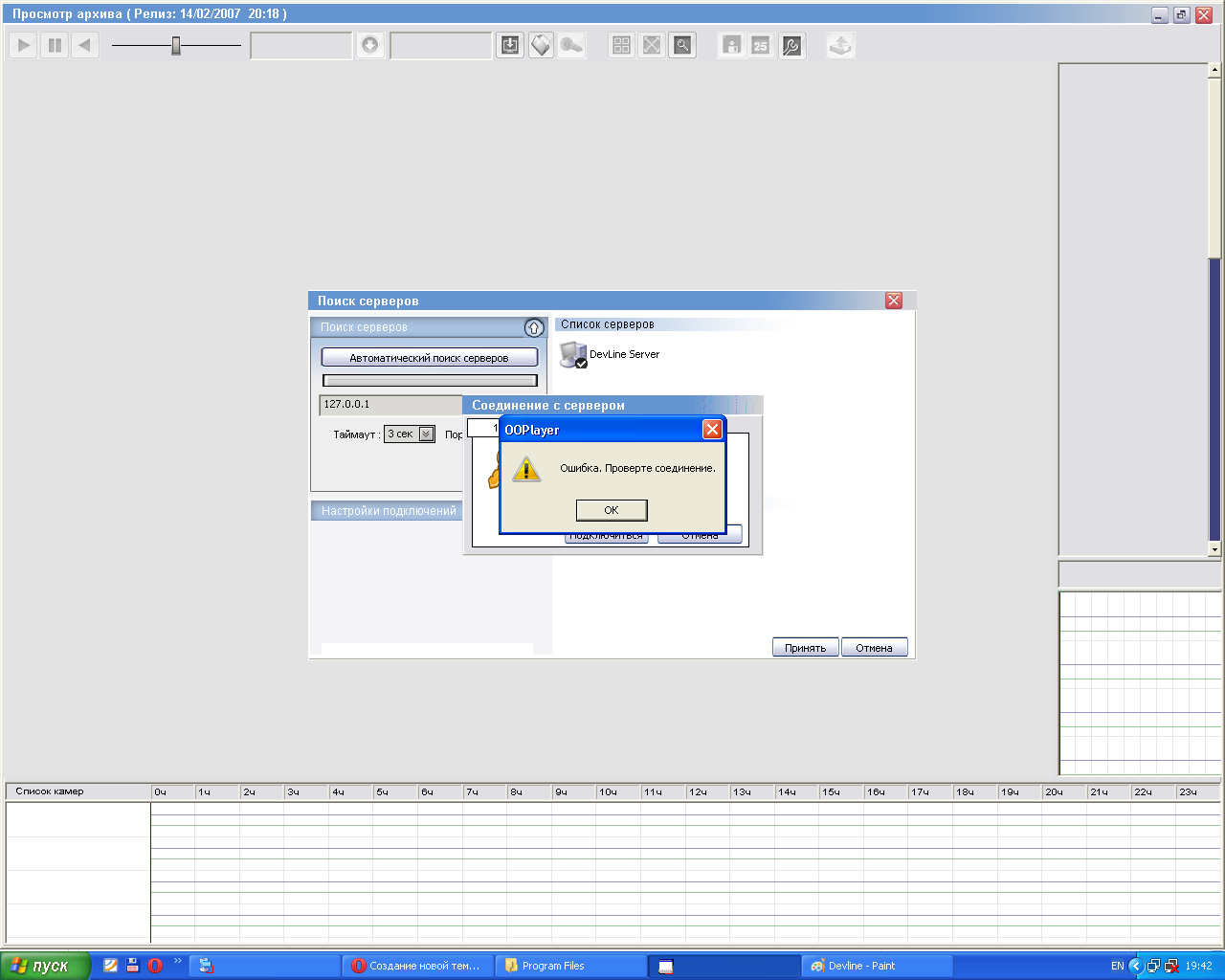Click the four-pane grid layout icon
This screenshot has width=1225, height=980.
(622, 45)
